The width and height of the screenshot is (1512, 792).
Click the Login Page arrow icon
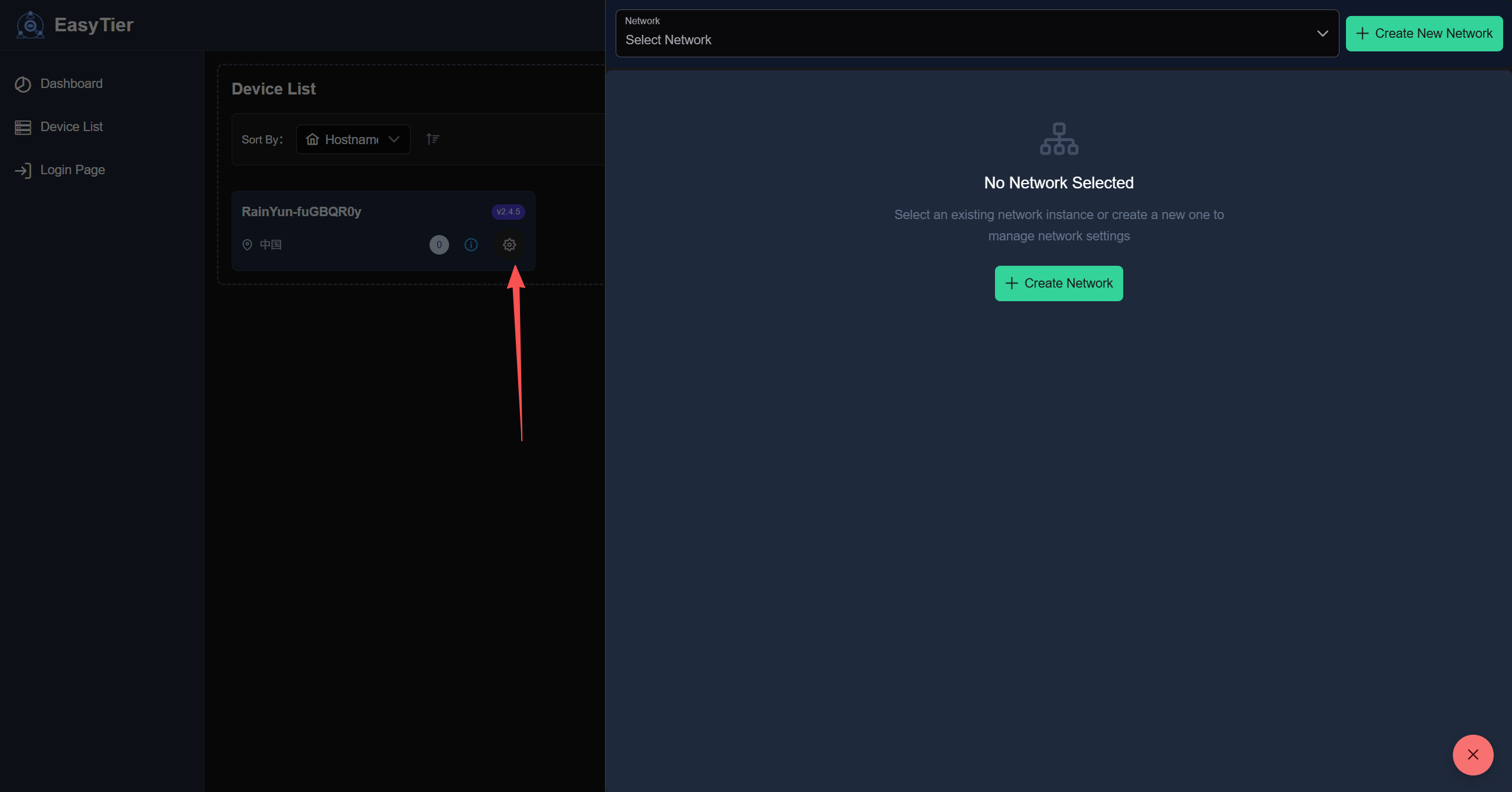(x=23, y=171)
